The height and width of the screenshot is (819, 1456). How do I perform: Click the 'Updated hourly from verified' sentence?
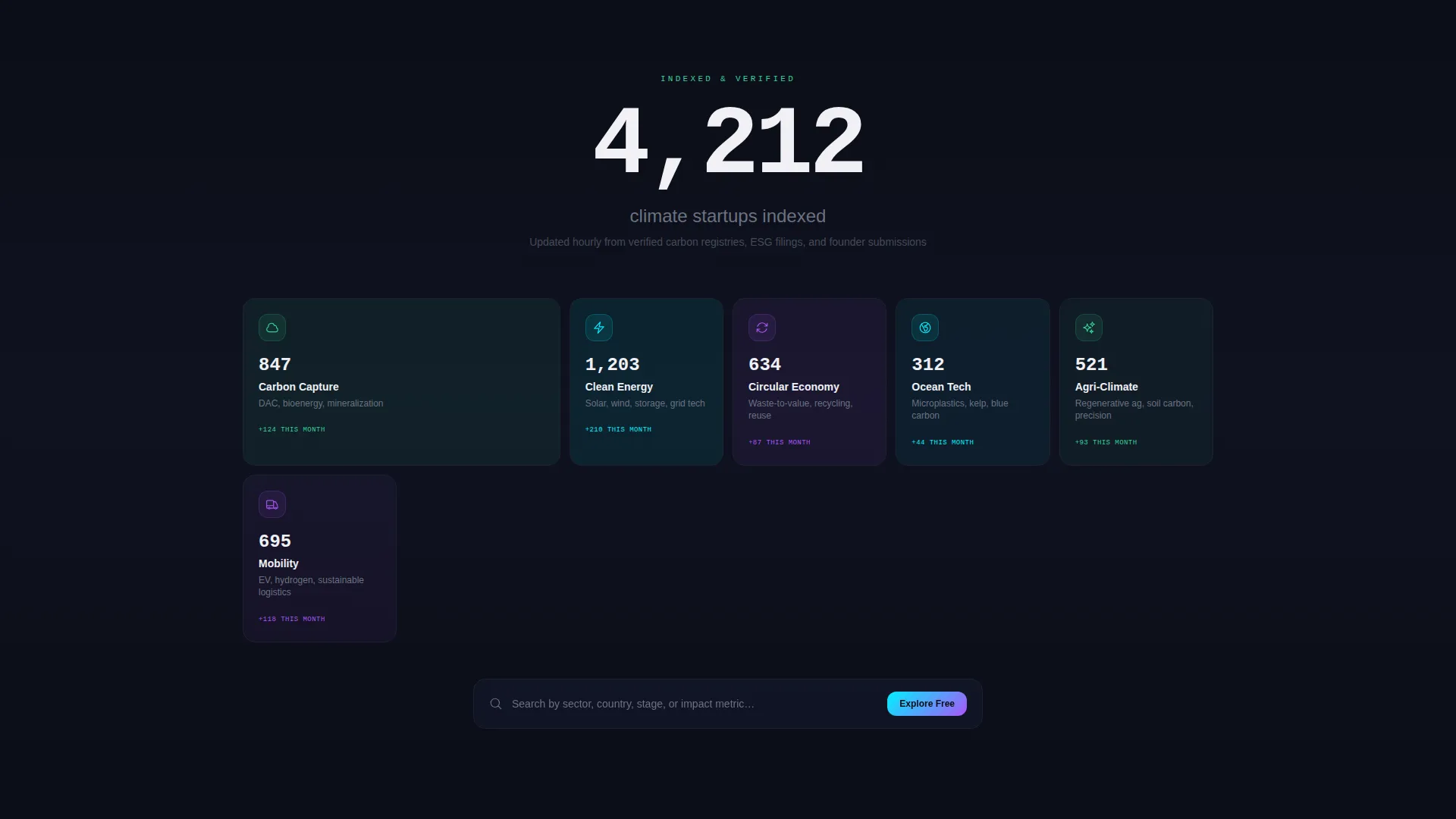tap(728, 242)
